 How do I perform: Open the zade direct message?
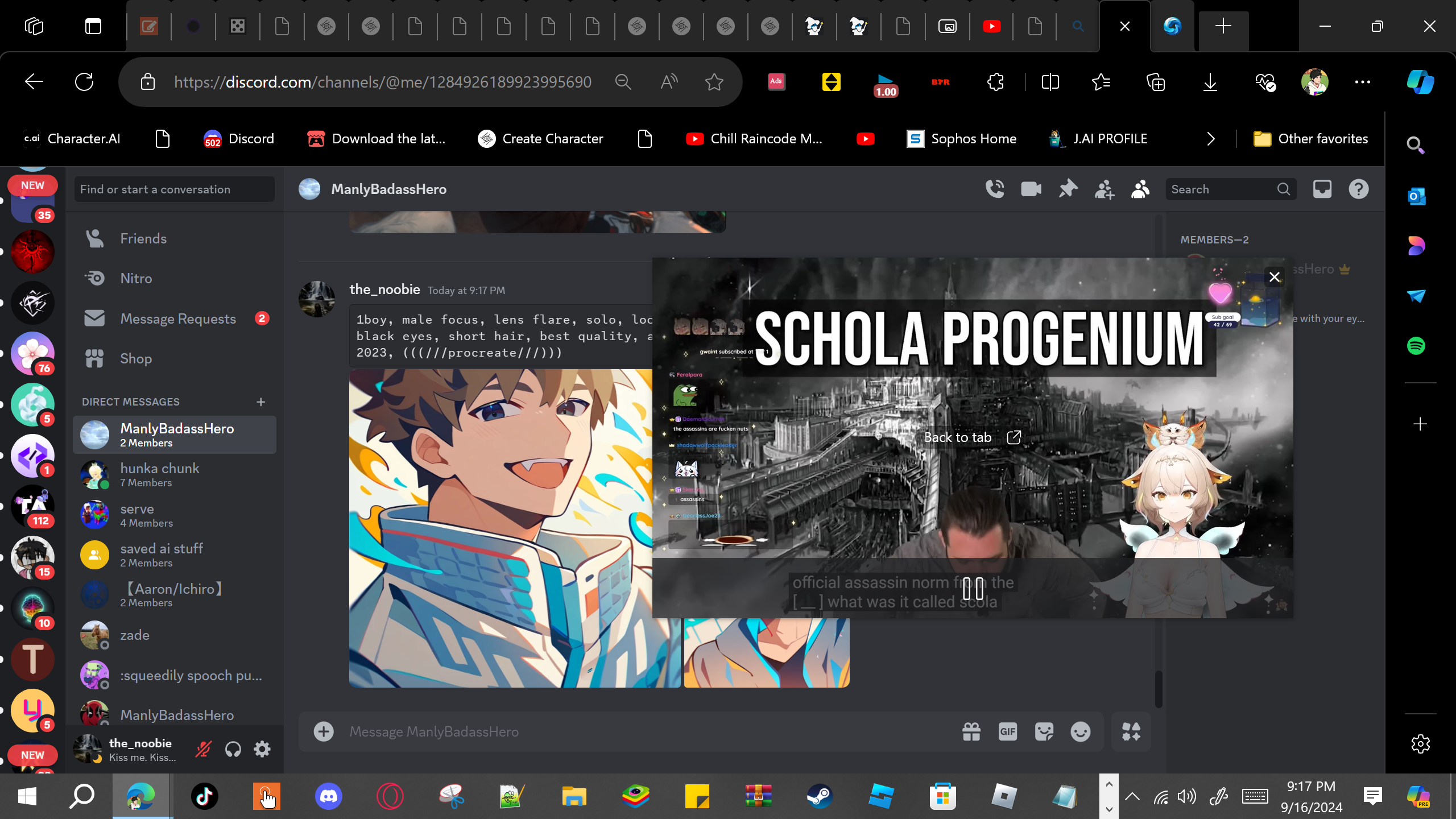[x=175, y=635]
